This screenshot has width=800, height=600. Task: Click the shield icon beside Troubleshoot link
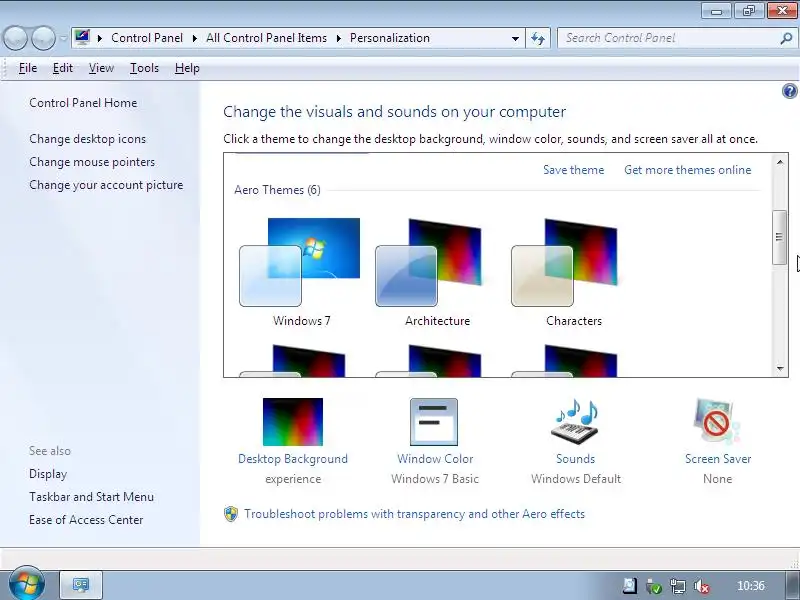(231, 514)
